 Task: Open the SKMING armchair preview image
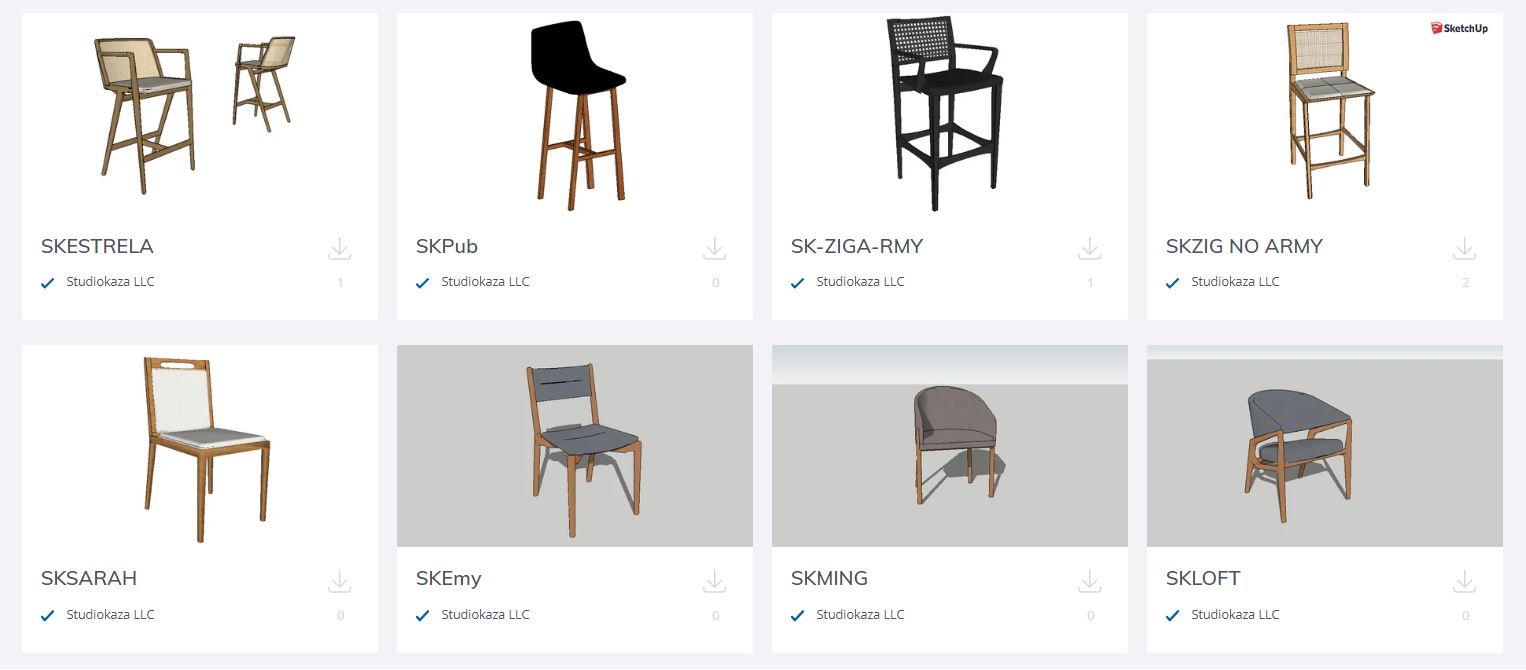click(950, 446)
